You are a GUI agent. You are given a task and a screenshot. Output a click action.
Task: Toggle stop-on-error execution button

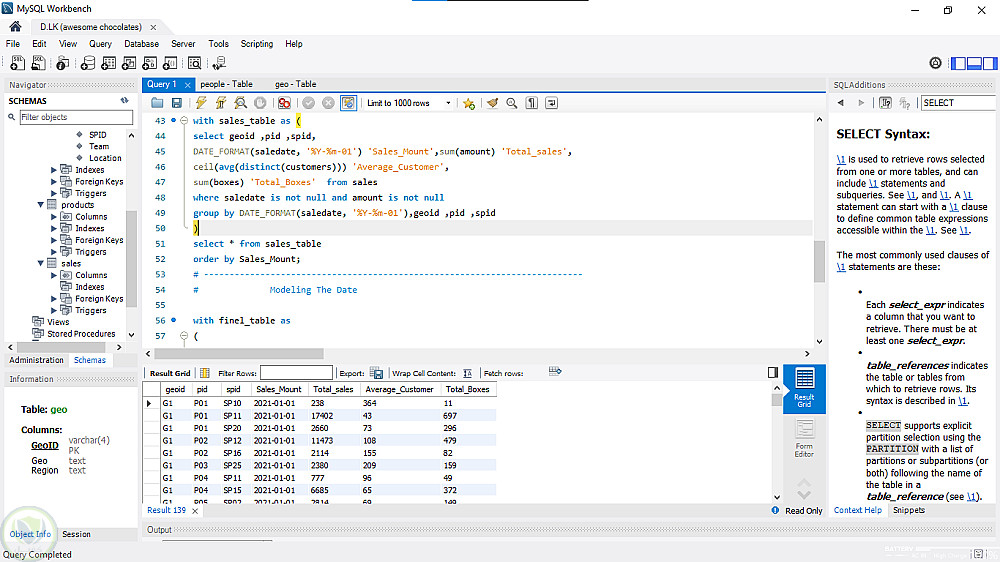(x=284, y=103)
